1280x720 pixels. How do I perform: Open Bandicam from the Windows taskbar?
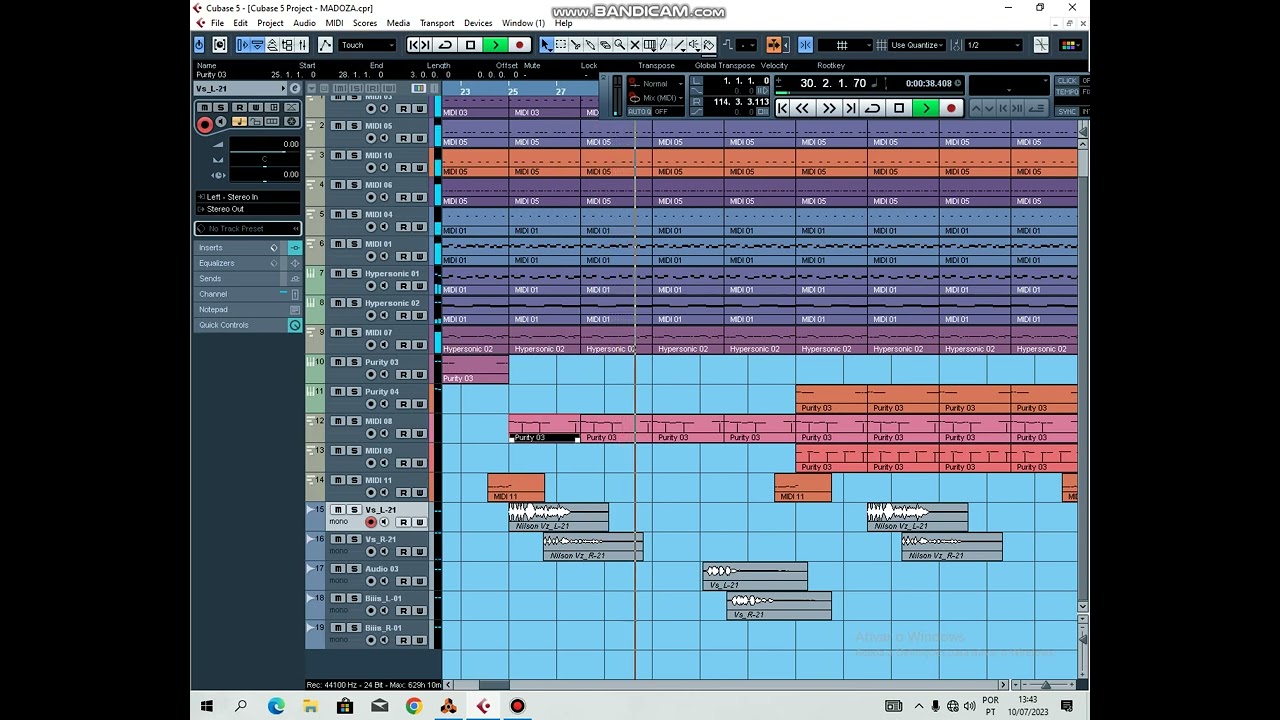[x=517, y=706]
